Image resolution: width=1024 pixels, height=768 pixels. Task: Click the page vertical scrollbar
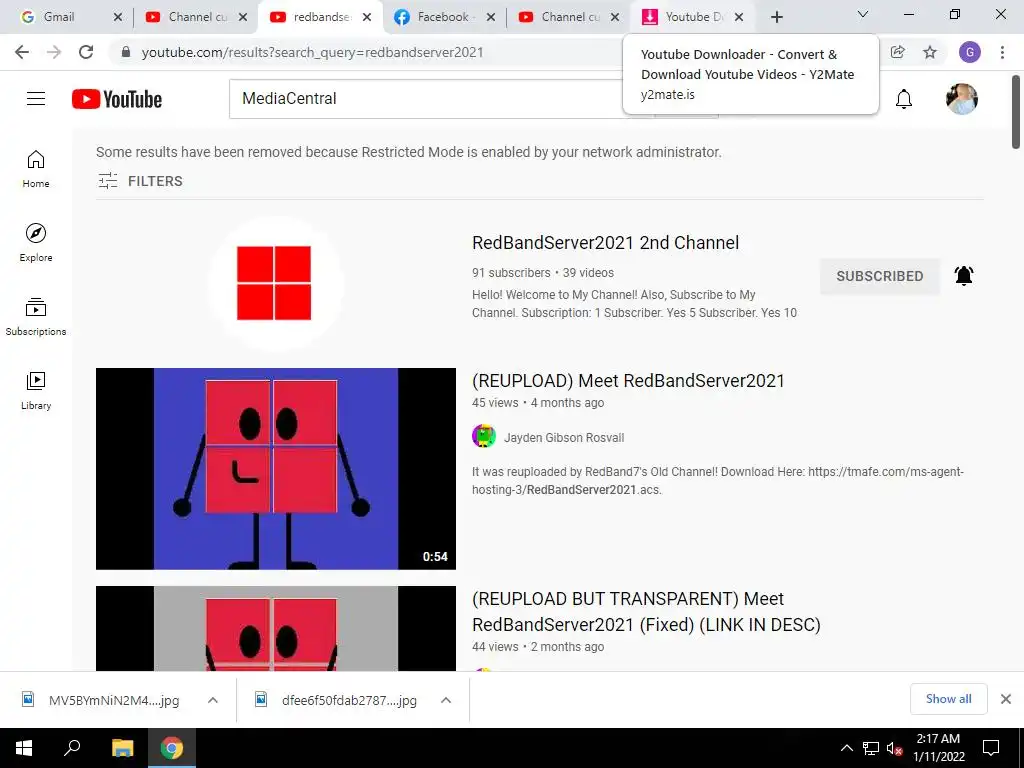pyautogui.click(x=1016, y=112)
